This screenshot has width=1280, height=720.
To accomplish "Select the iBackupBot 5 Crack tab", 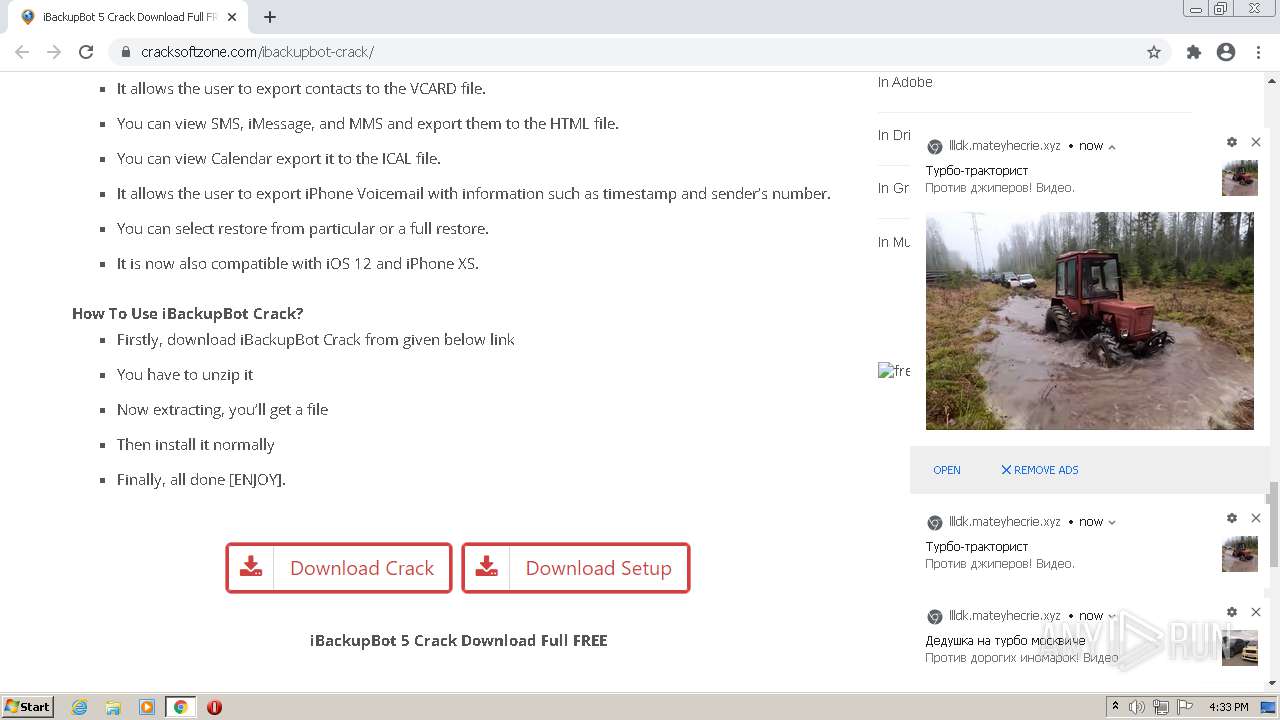I will pos(130,17).
